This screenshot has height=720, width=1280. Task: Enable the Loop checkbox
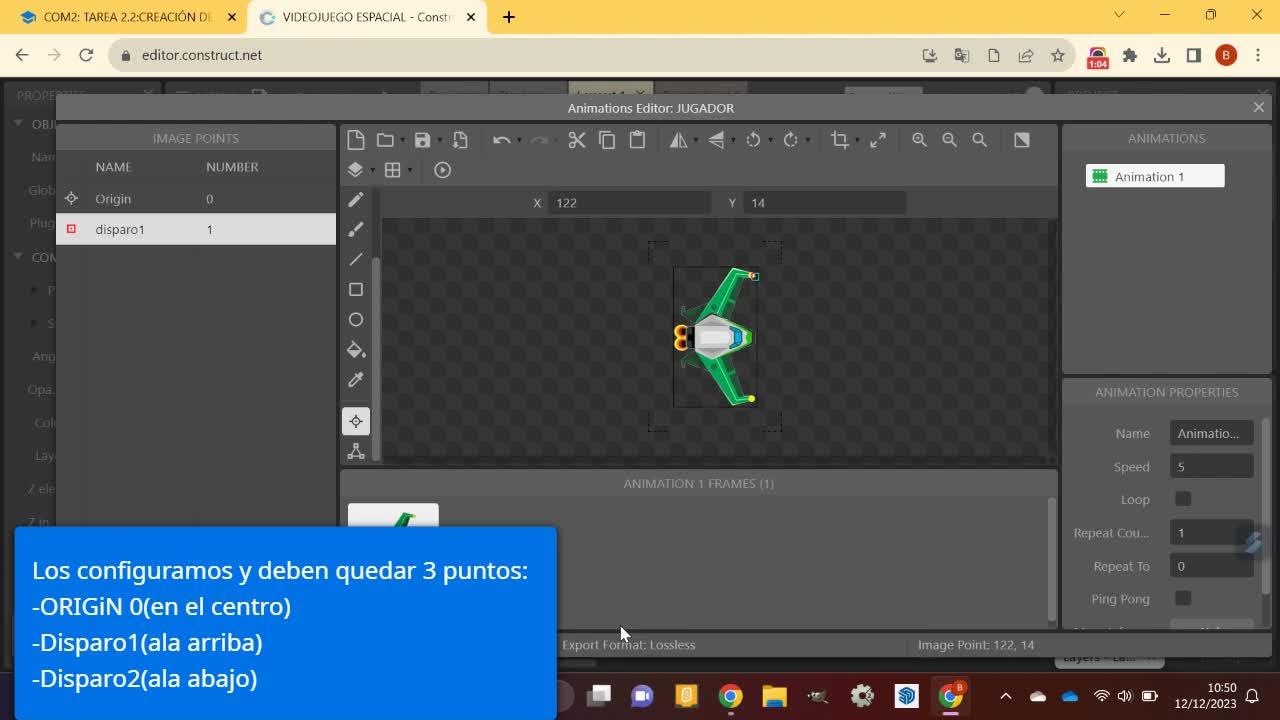1183,499
